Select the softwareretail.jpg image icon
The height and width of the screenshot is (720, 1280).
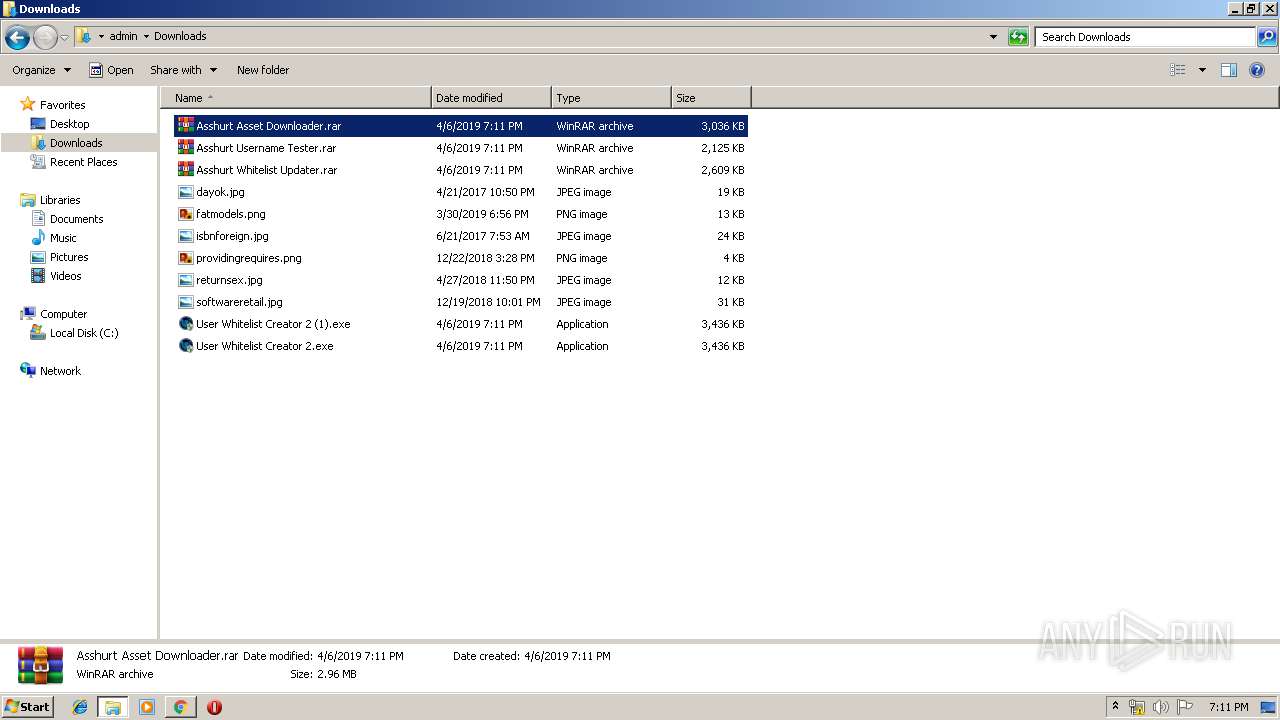[x=185, y=302]
